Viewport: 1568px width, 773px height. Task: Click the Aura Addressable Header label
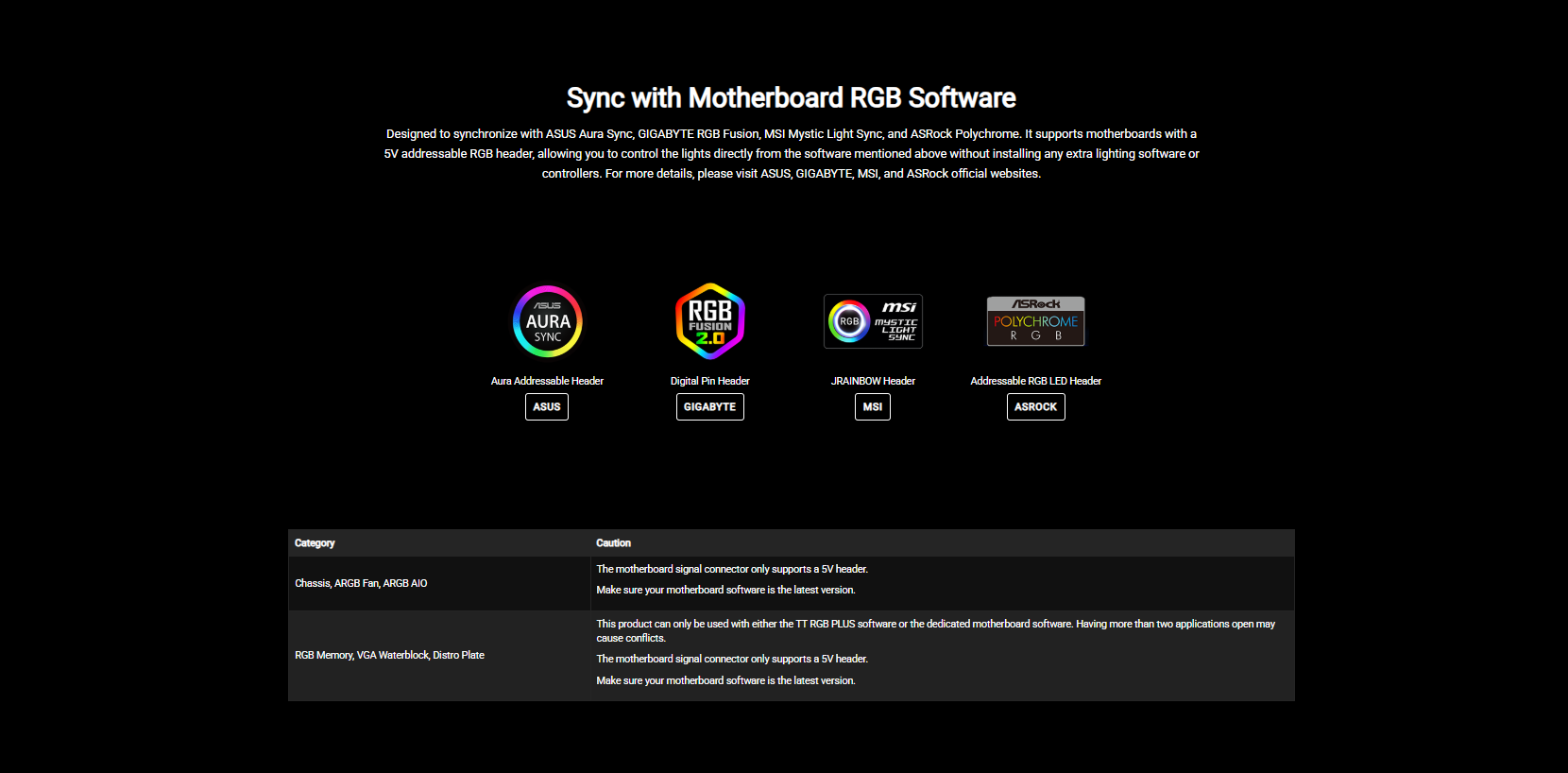point(547,381)
